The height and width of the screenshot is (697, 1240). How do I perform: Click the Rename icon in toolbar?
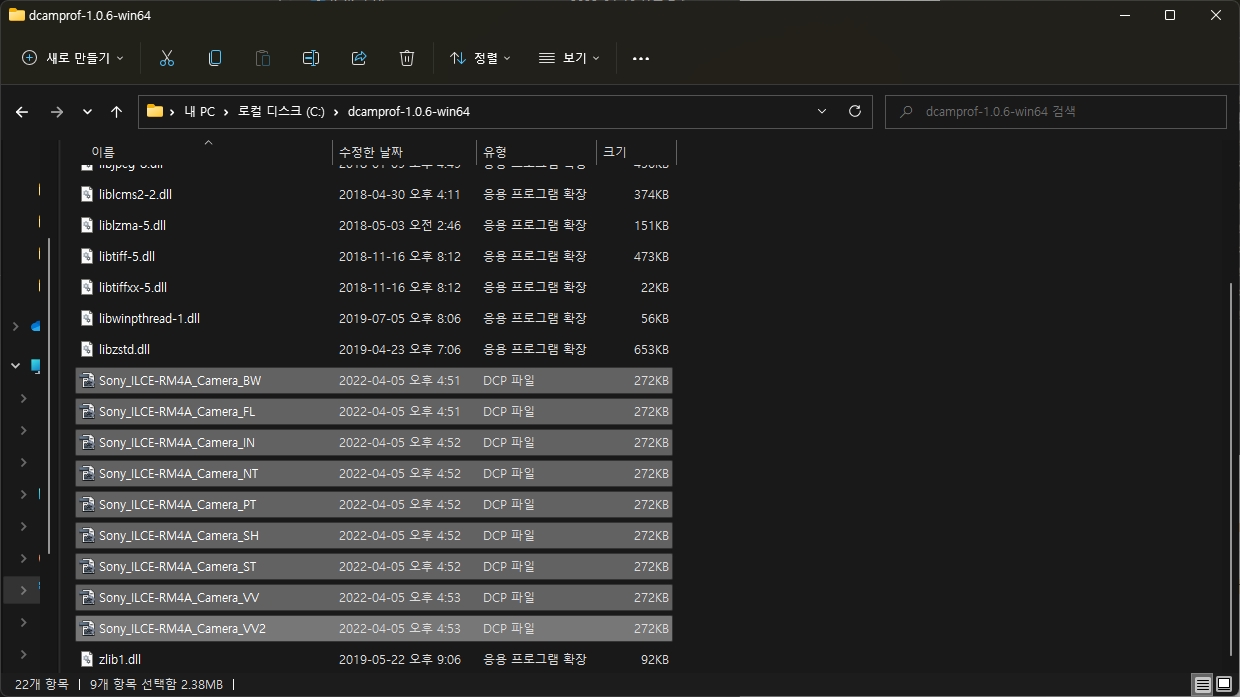point(311,58)
